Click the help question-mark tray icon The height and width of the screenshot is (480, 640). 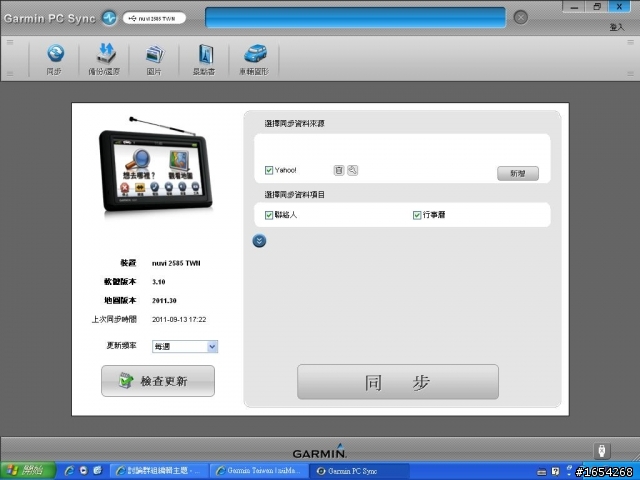point(555,471)
